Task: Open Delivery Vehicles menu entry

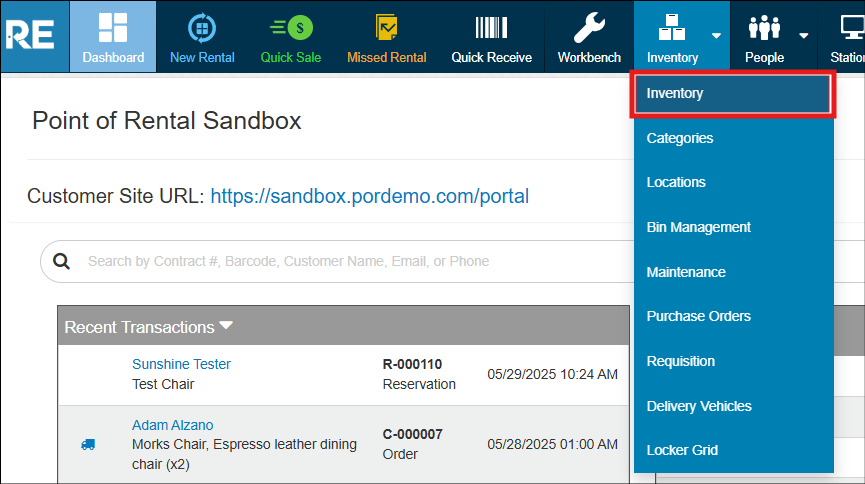Action: pos(699,406)
